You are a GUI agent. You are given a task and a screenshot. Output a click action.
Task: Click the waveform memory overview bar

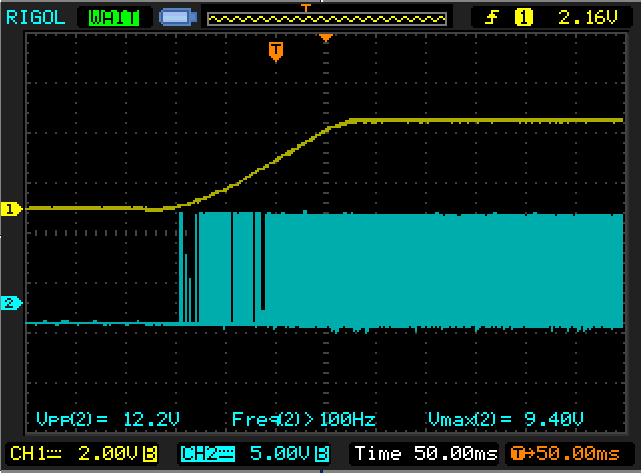point(327,19)
